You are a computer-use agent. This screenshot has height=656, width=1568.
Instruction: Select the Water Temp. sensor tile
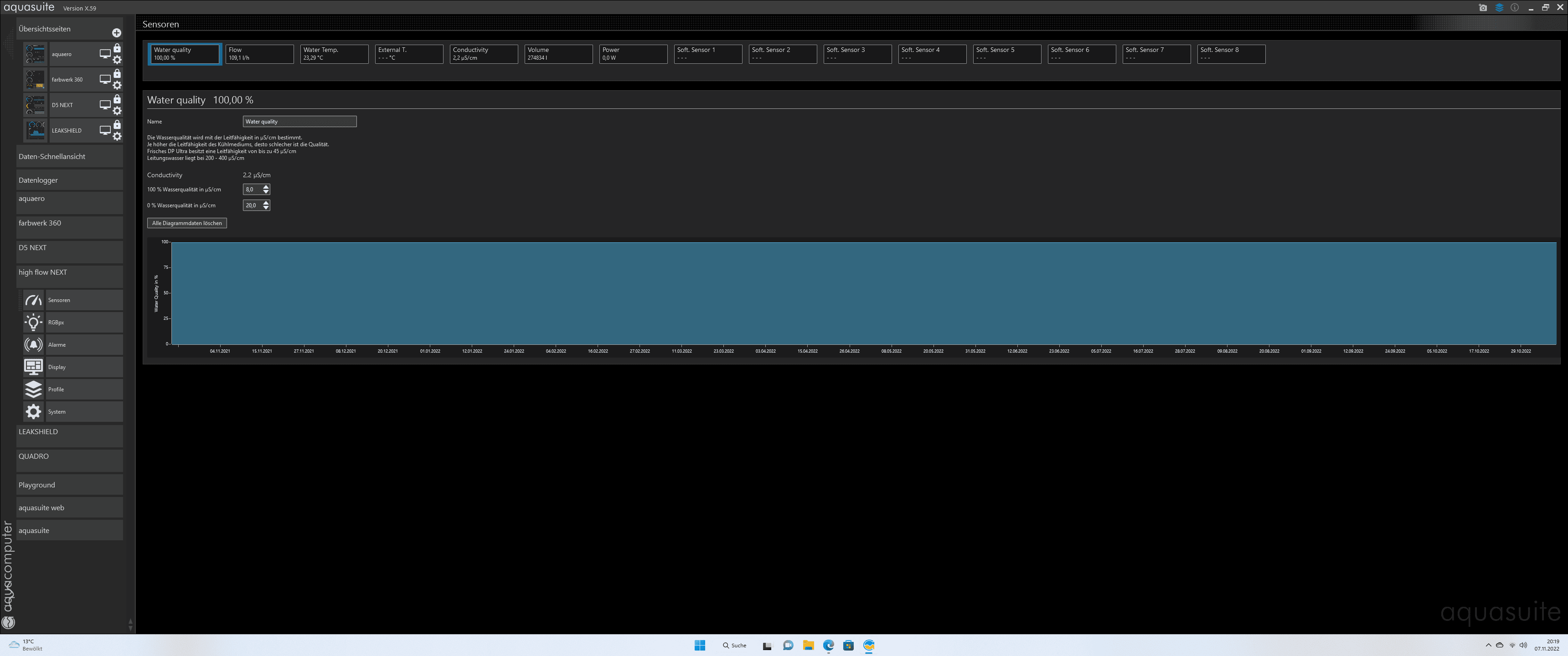[x=334, y=54]
